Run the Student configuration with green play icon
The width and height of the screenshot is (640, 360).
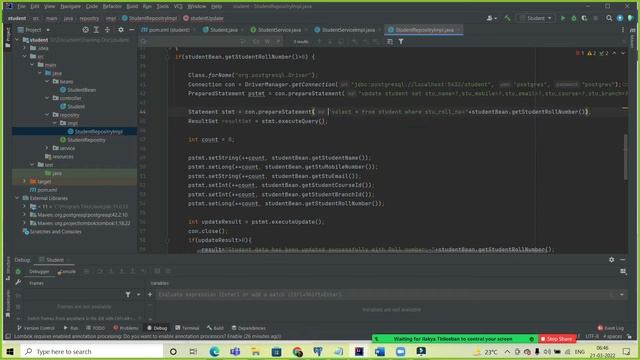(x=563, y=18)
